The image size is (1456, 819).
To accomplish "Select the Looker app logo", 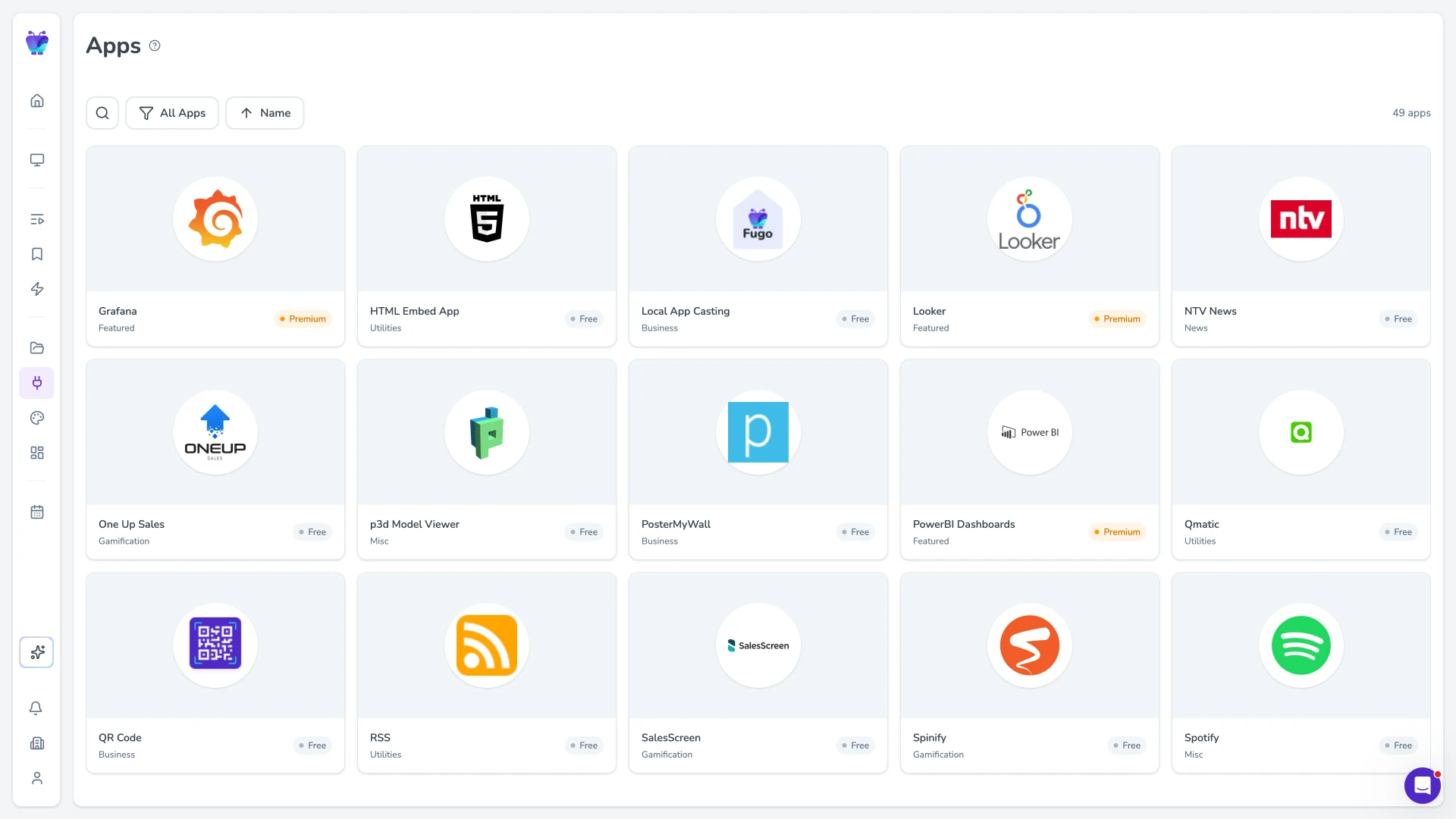I will point(1030,219).
